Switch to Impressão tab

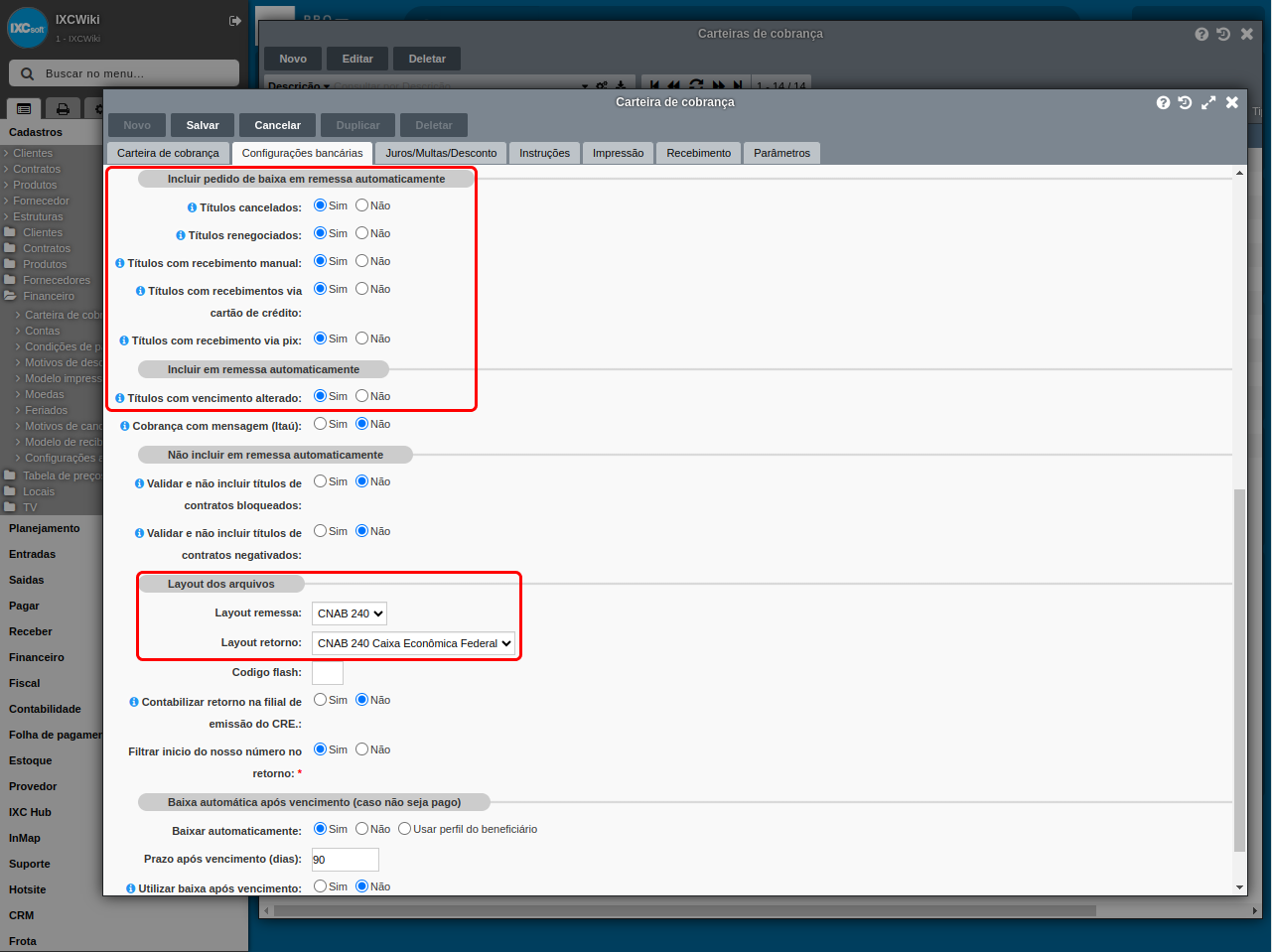[618, 153]
